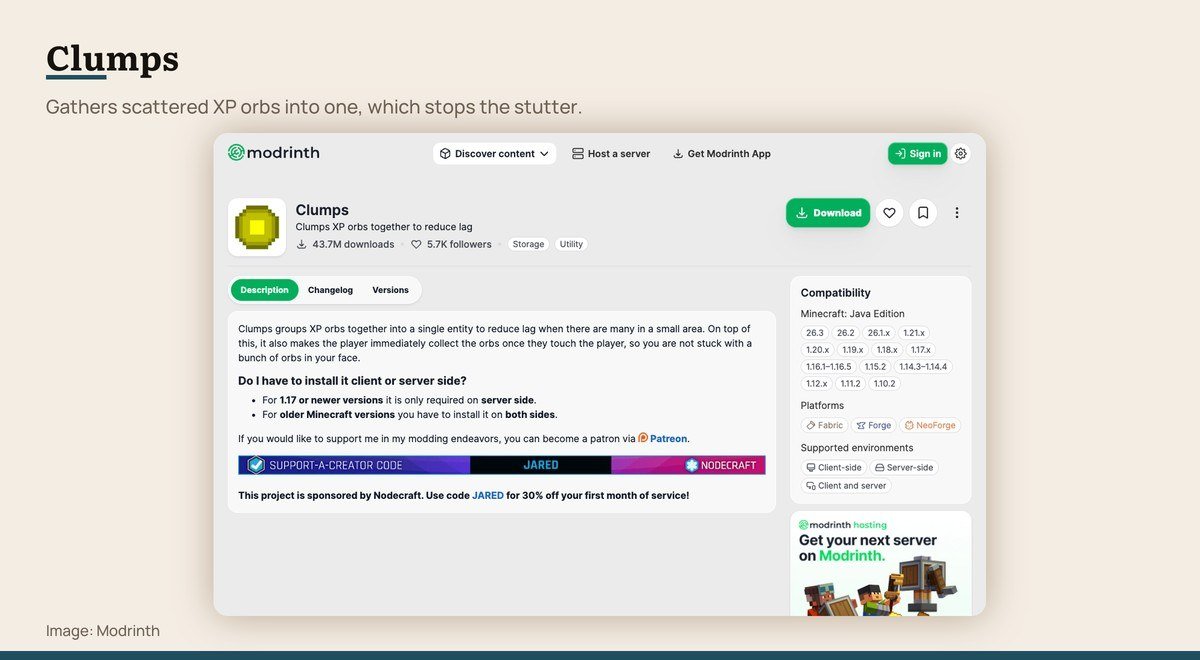Click the Storage category tag
1200x660 pixels.
(x=528, y=244)
